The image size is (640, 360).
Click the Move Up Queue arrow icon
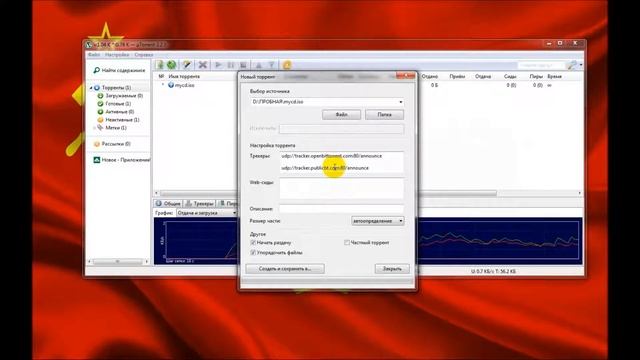[x=258, y=65]
